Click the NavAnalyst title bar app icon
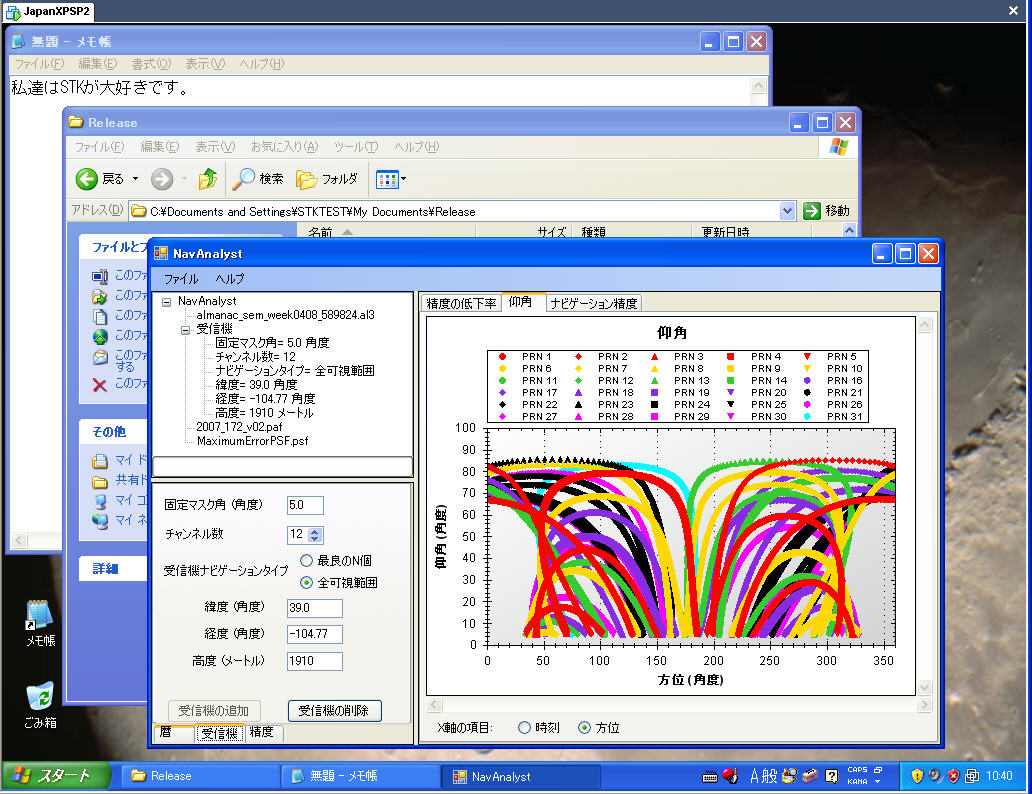This screenshot has width=1032, height=794. click(161, 253)
